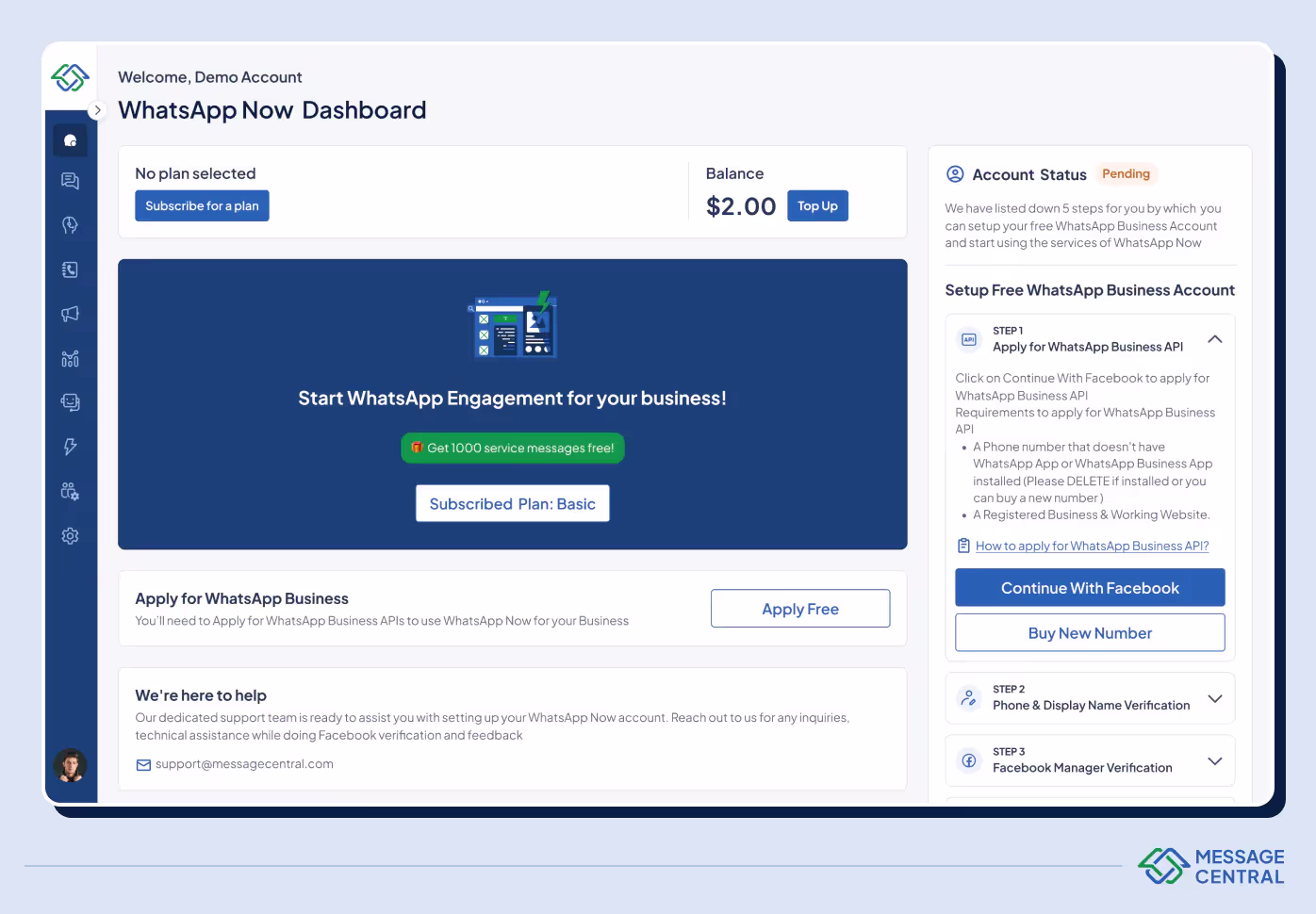This screenshot has height=914, width=1316.
Task: Click the API icon in Step 1
Action: (969, 339)
